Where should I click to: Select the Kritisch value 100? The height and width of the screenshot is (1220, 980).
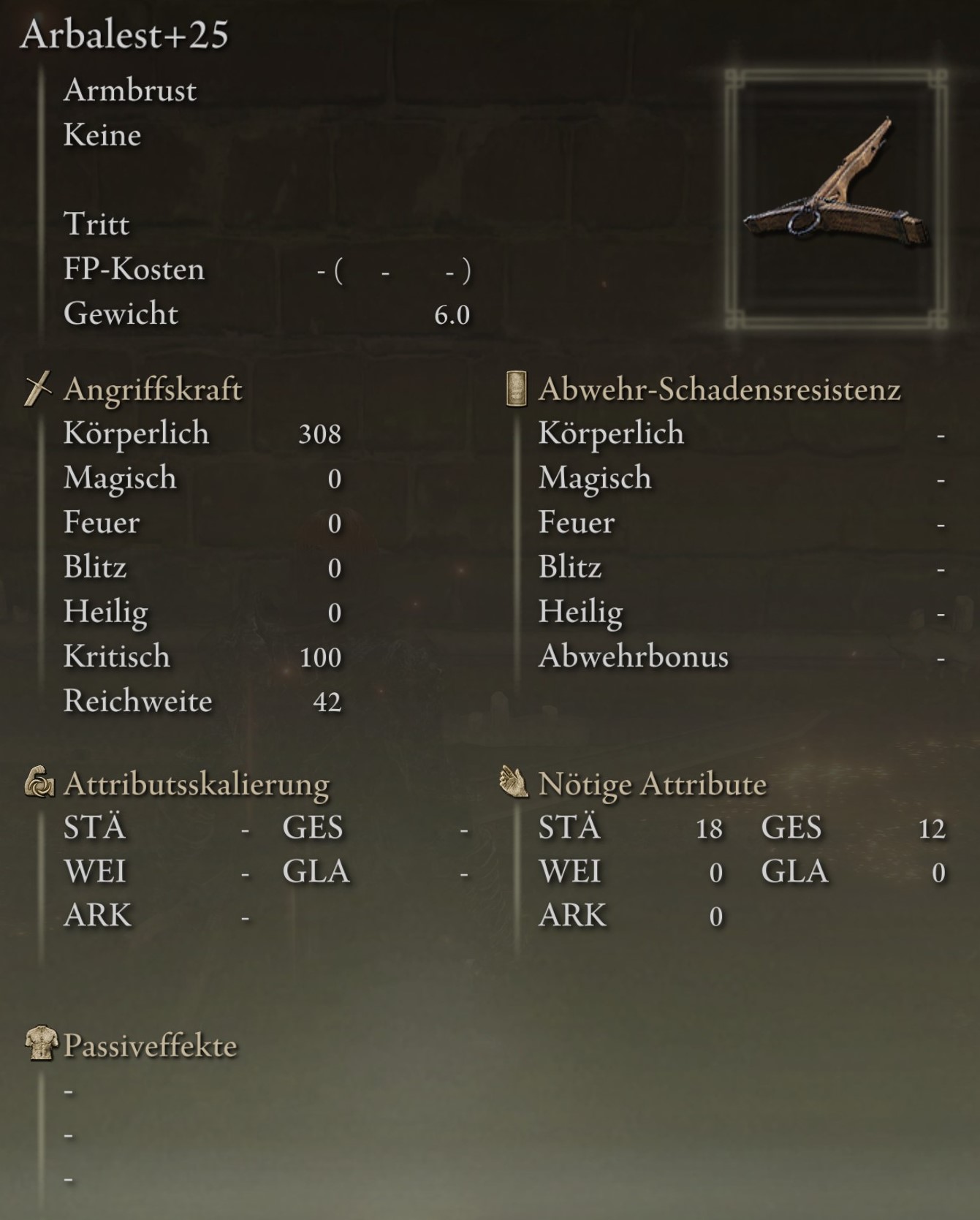(320, 657)
